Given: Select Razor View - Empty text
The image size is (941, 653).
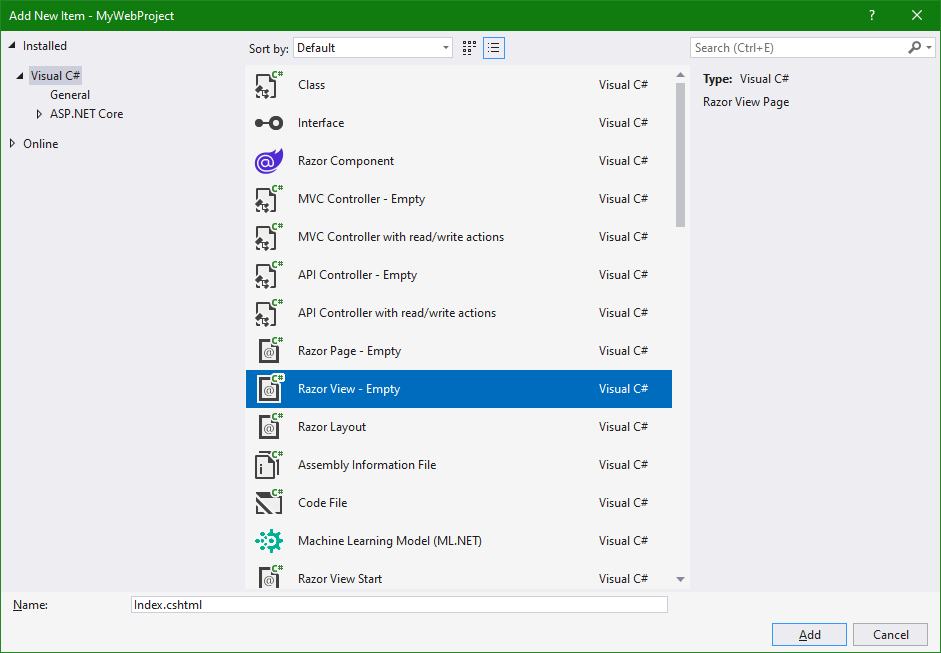Looking at the screenshot, I should tap(349, 389).
